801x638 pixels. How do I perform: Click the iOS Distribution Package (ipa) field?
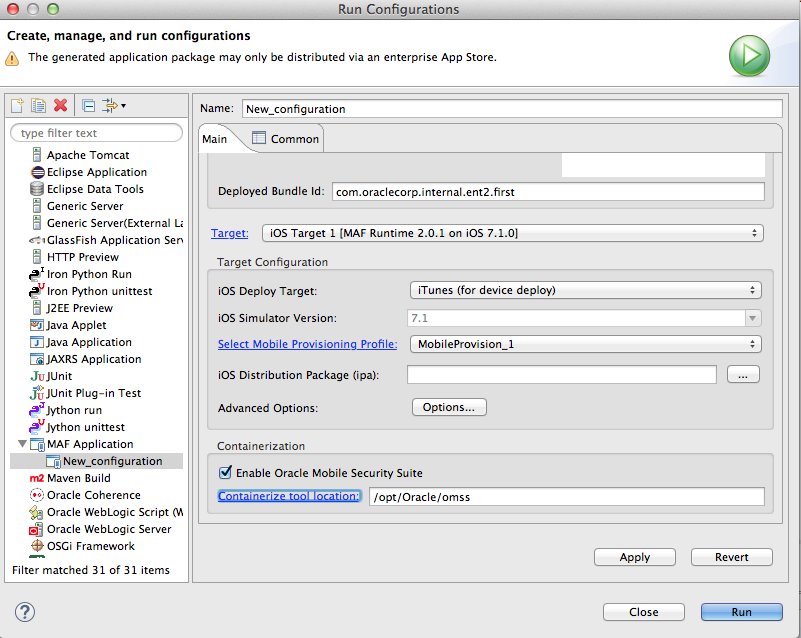tap(562, 374)
